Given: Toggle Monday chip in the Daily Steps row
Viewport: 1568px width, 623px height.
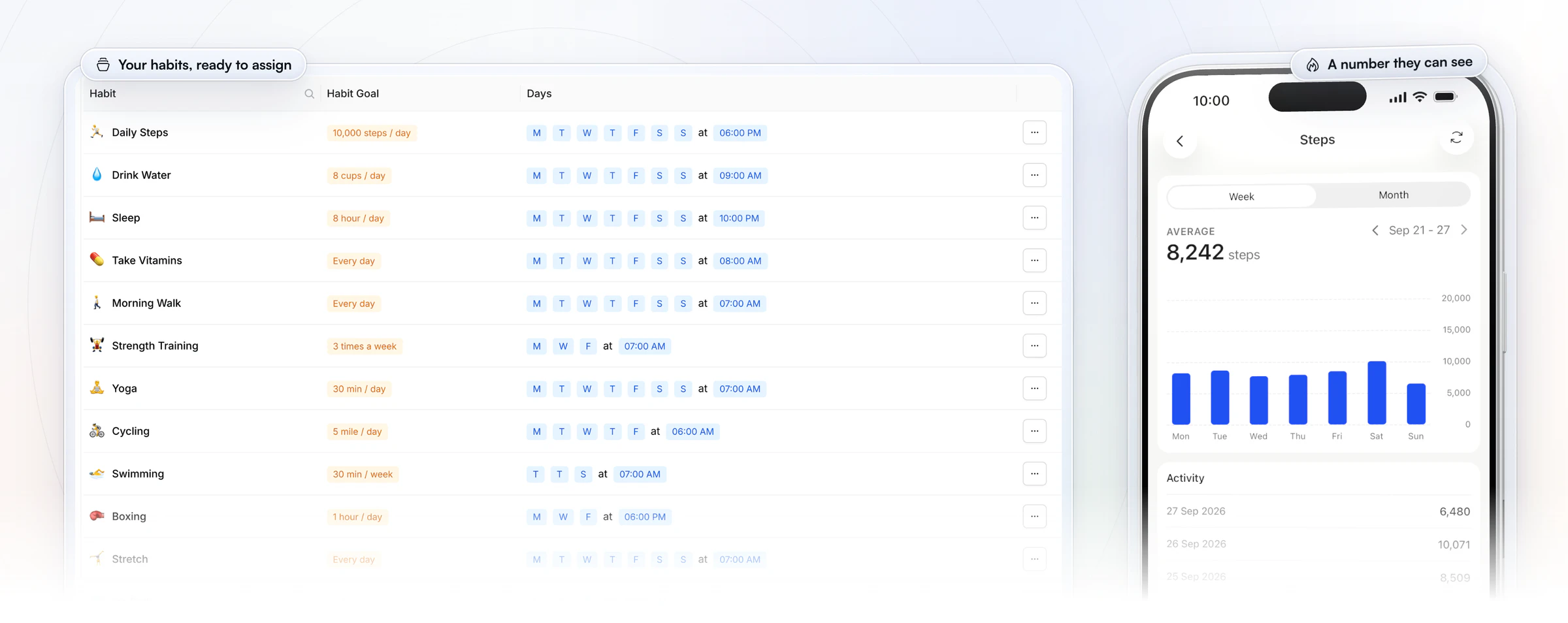Looking at the screenshot, I should click(x=536, y=133).
